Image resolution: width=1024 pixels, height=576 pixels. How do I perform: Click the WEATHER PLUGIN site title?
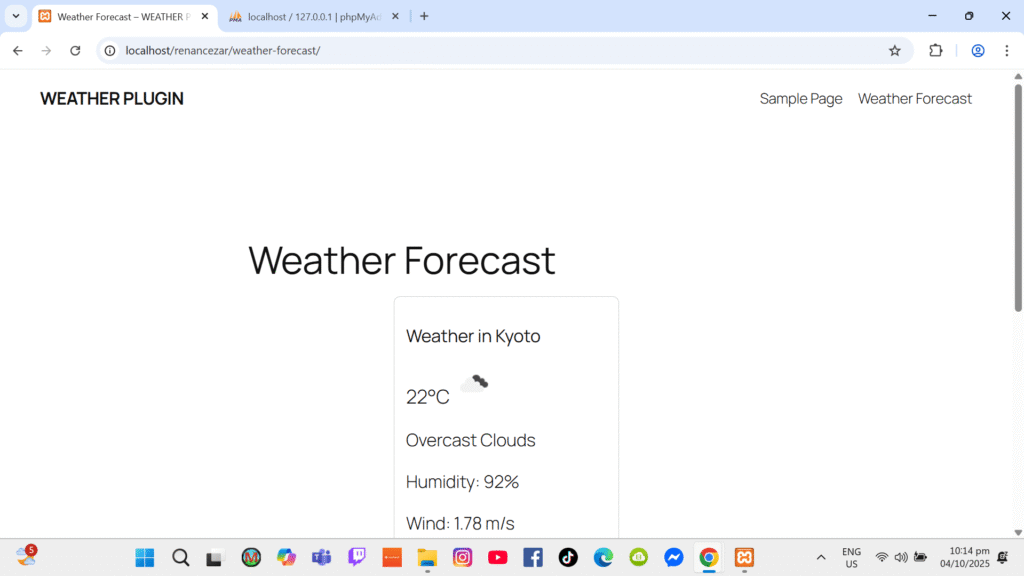point(112,99)
